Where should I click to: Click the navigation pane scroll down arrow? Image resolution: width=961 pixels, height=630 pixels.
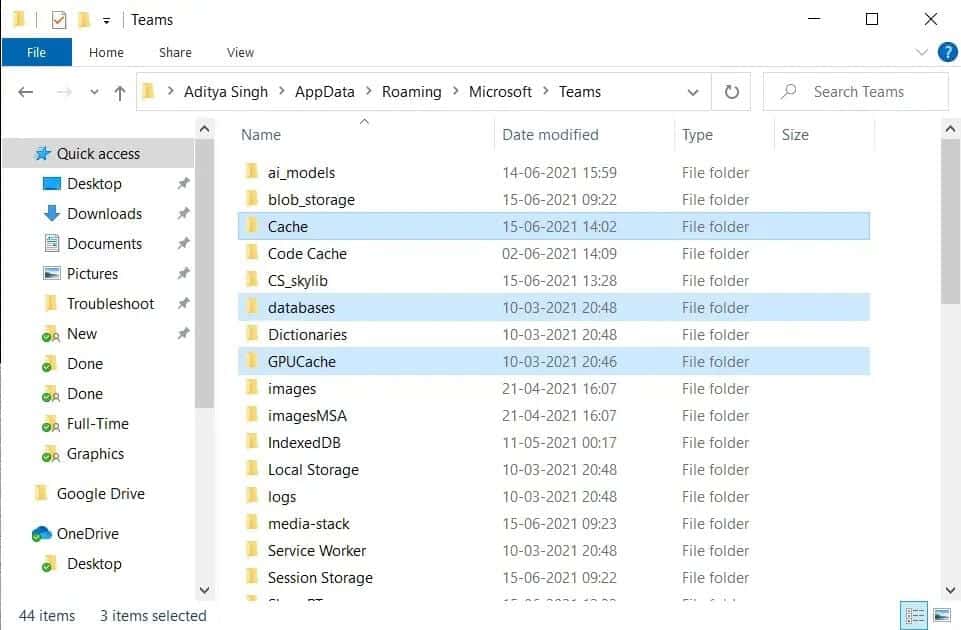tap(205, 590)
